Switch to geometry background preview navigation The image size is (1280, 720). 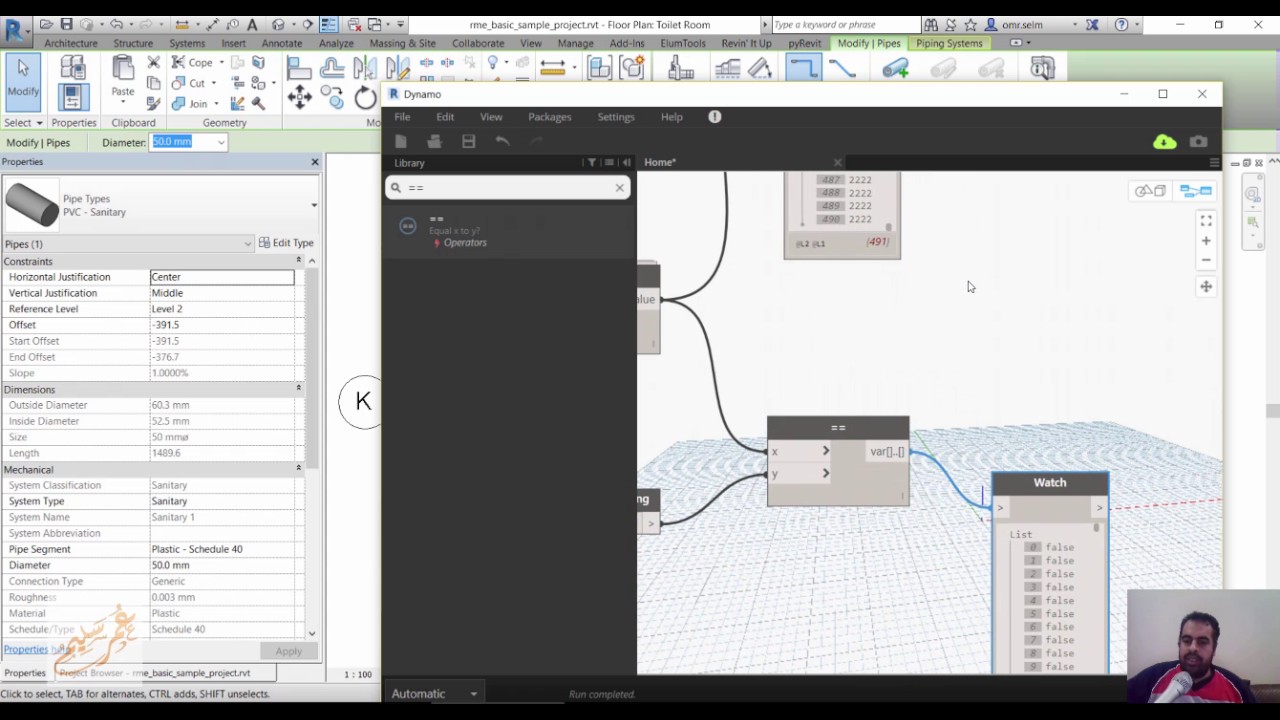(x=1150, y=191)
